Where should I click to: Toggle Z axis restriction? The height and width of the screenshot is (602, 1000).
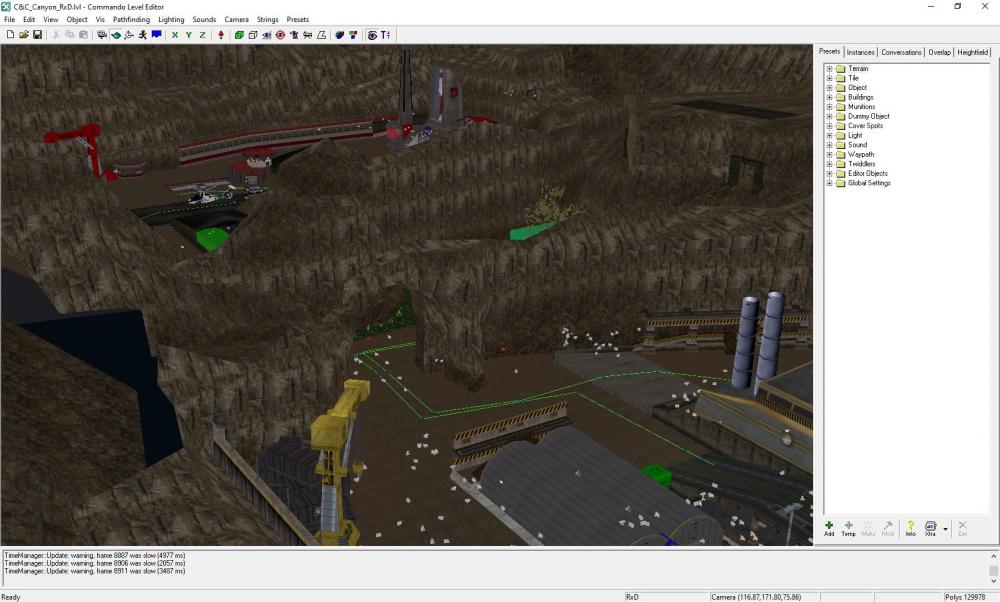click(x=203, y=35)
